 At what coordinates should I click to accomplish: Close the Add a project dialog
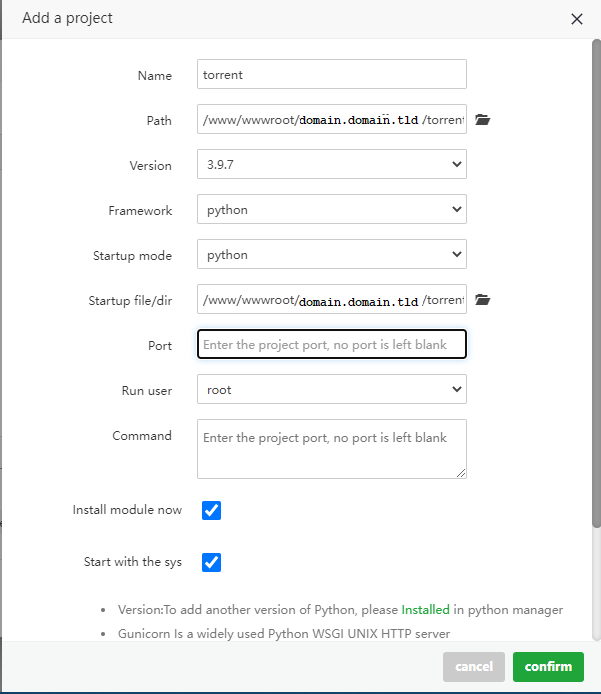pos(577,19)
